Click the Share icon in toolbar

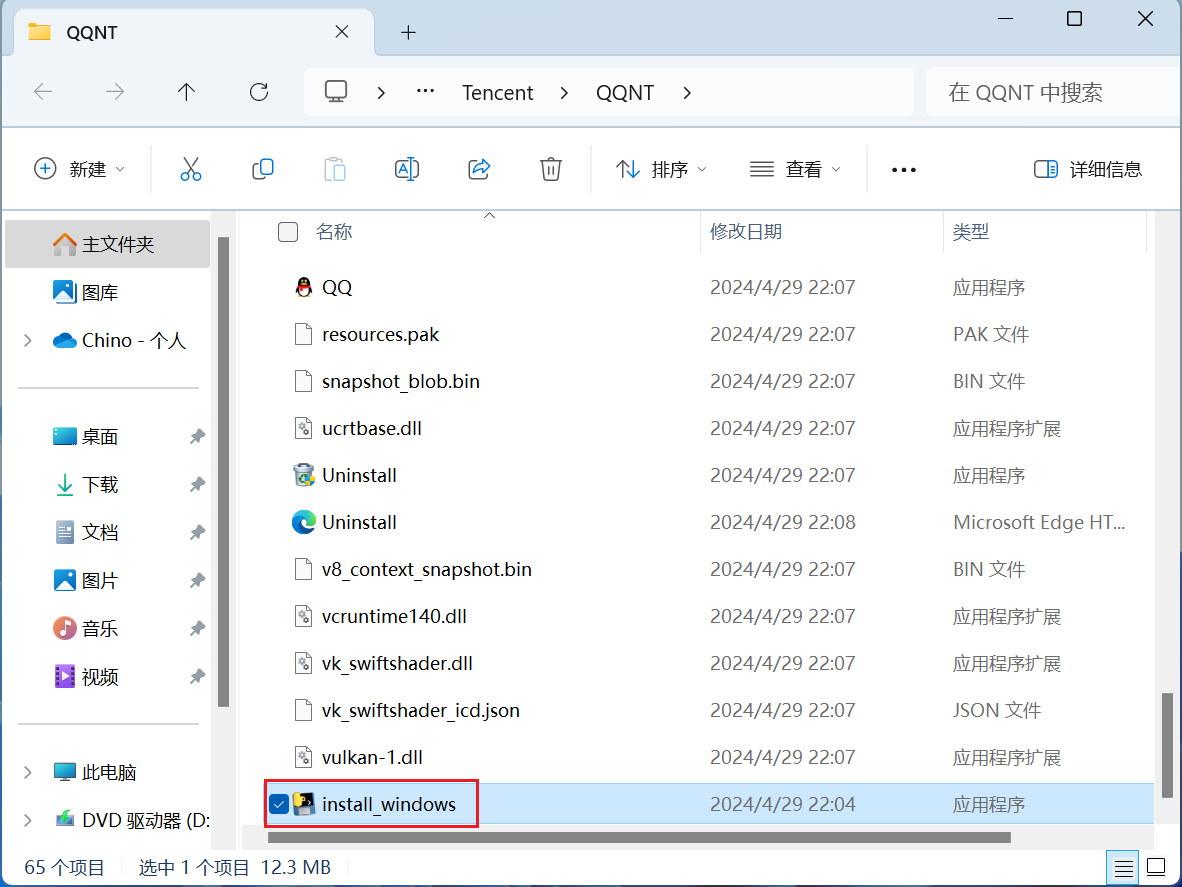tap(479, 169)
